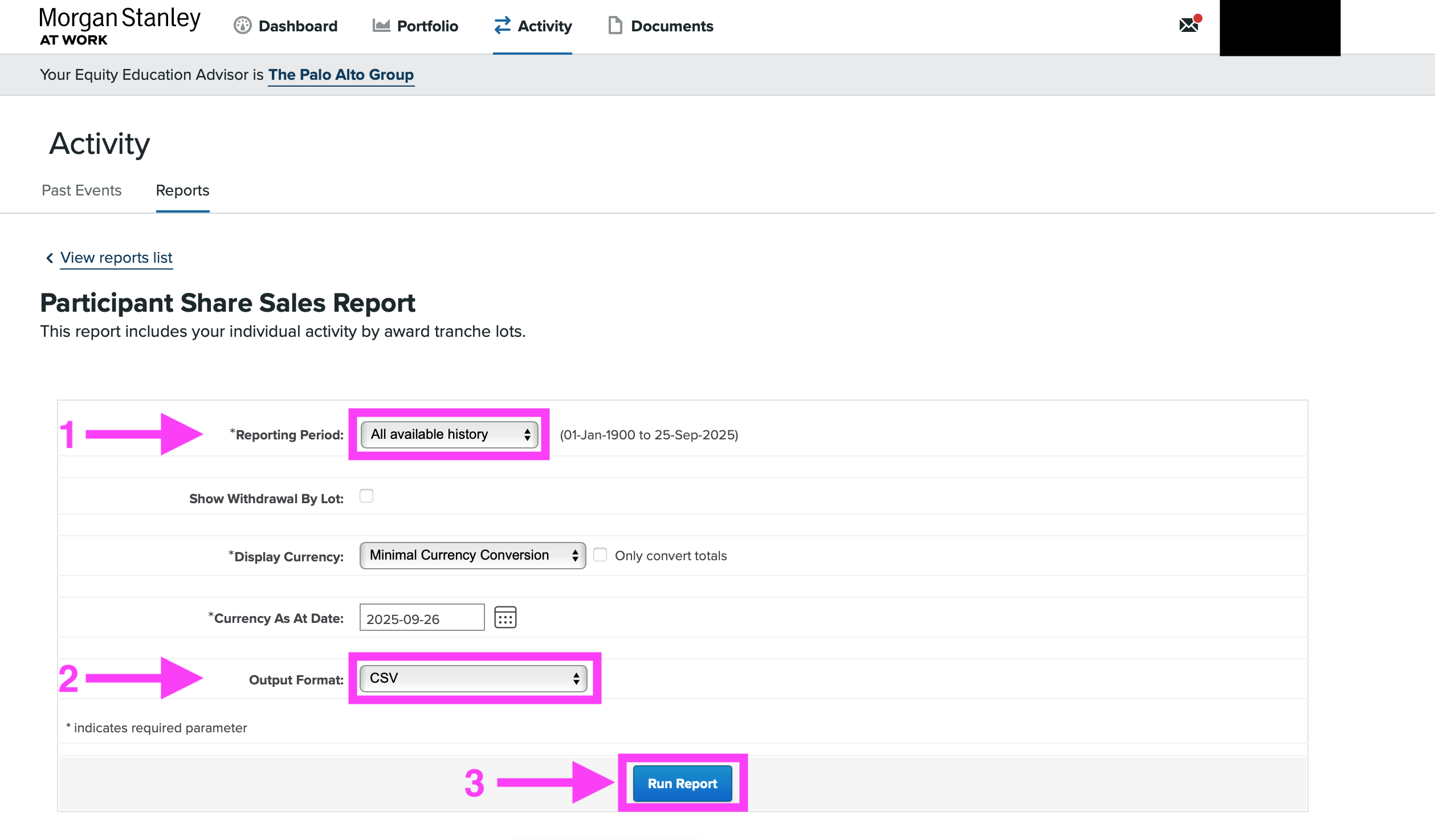Click the Activity arrows icon
Screen dimensions: 1435x840
pyautogui.click(x=502, y=26)
